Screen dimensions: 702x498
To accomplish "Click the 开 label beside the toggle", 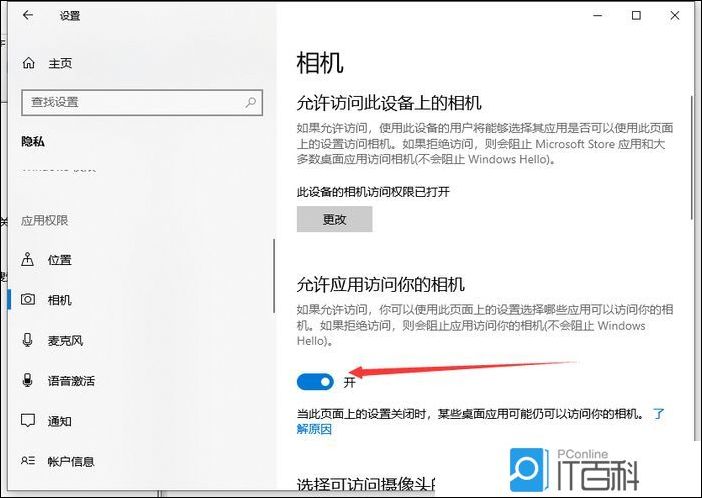I will pyautogui.click(x=350, y=382).
